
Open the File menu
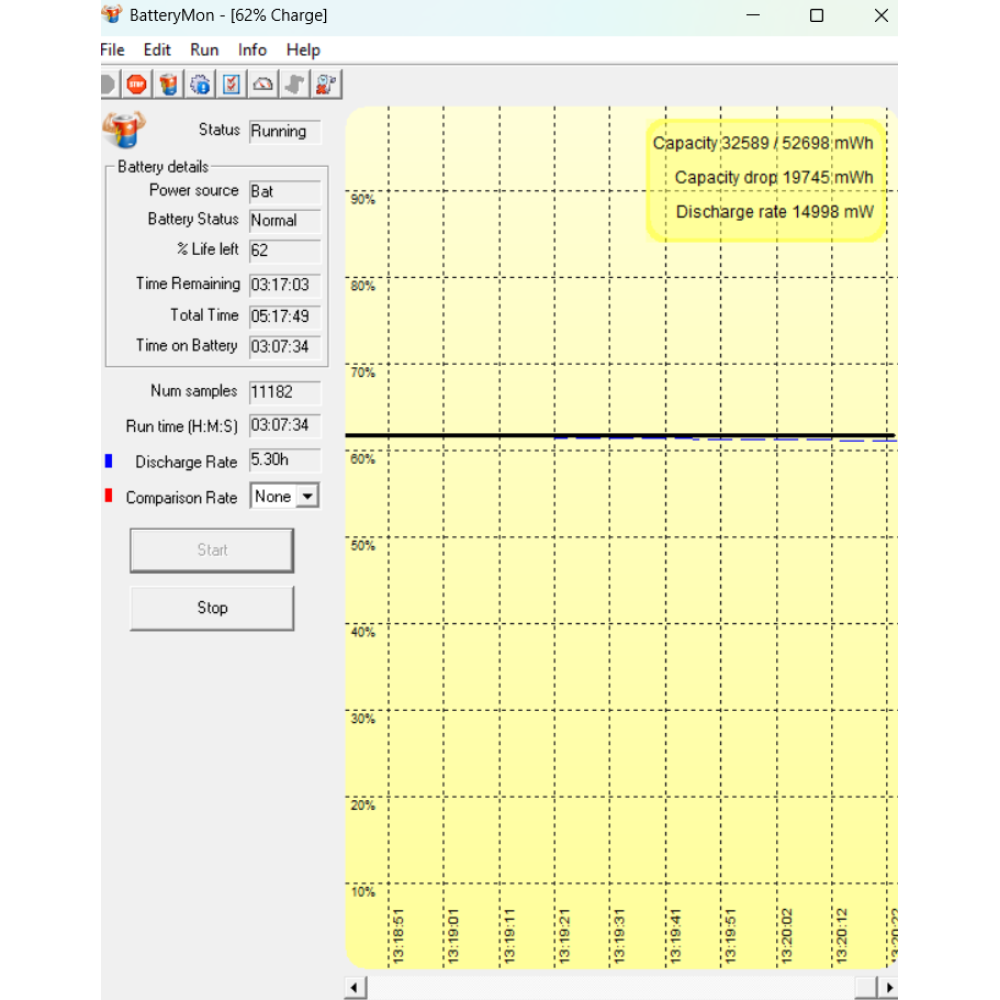click(112, 50)
